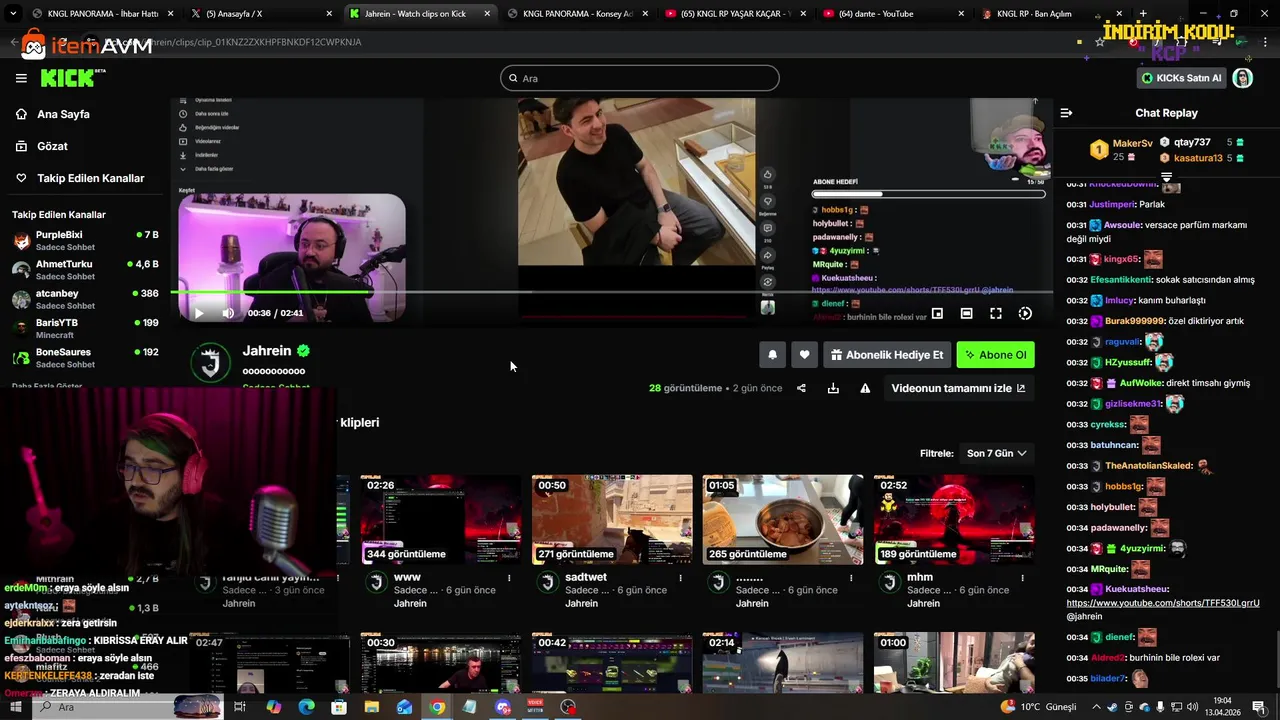Open Gözat in the sidebar

52,146
